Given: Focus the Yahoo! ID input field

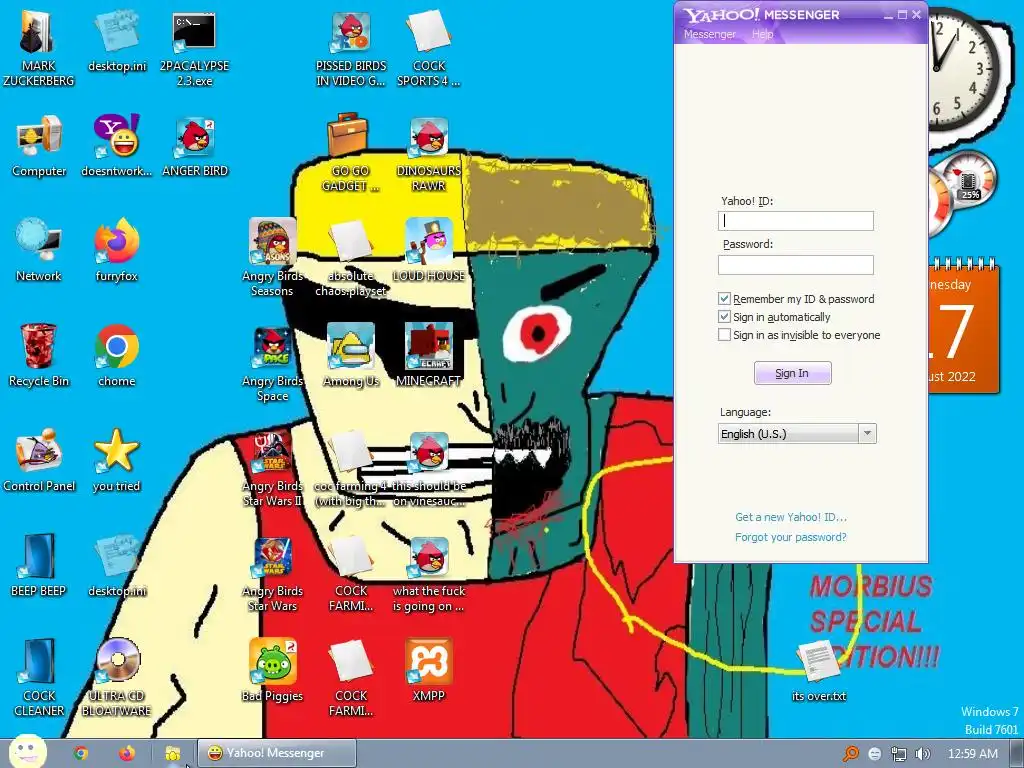Looking at the screenshot, I should point(795,221).
